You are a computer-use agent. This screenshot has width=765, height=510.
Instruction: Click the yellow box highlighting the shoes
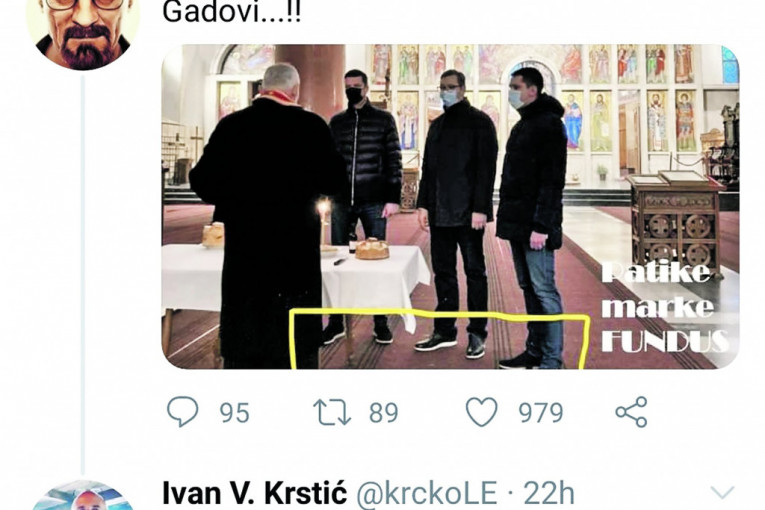pyautogui.click(x=439, y=340)
